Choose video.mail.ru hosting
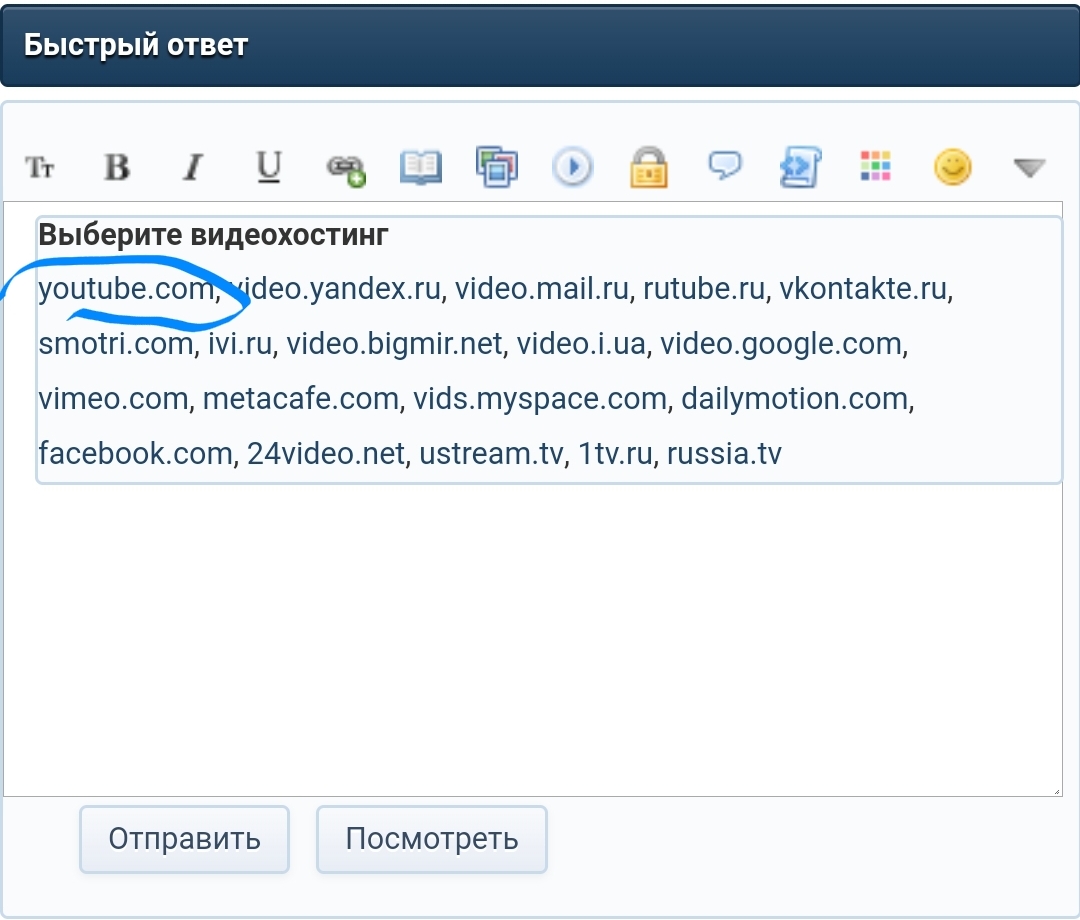Screen dimensions: 1080x920 coord(541,289)
